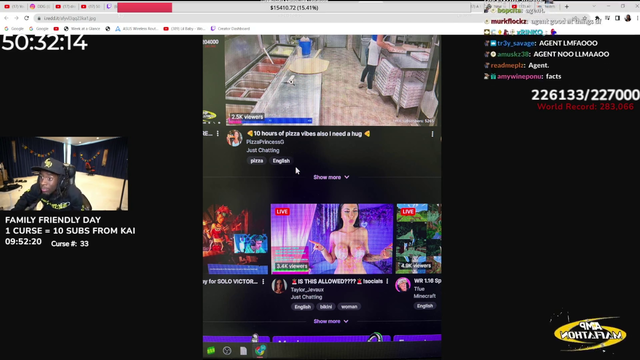
Task: Click the Tfue channel avatar
Action: coord(403,285)
